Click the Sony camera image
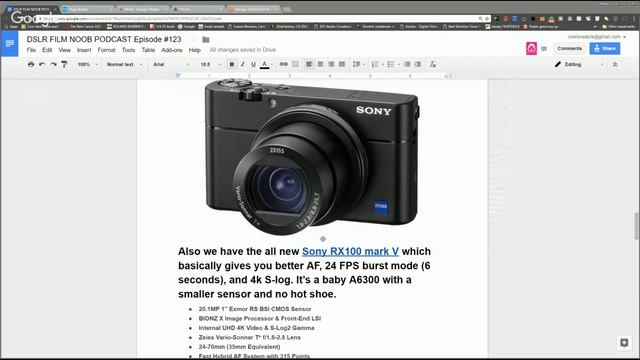 pyautogui.click(x=312, y=157)
